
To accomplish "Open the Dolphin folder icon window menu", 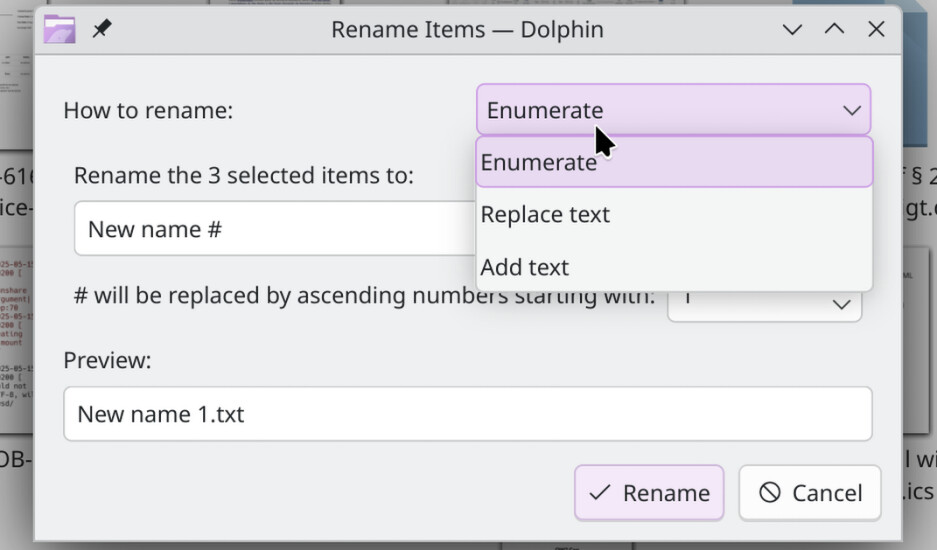I will 59,29.
